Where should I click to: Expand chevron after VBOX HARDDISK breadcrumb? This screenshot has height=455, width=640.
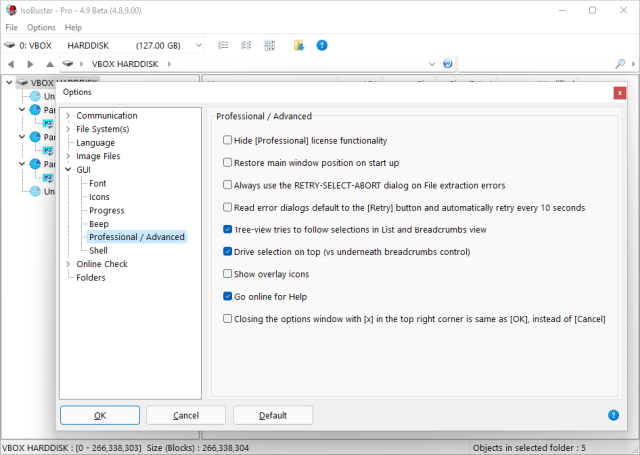pos(169,64)
